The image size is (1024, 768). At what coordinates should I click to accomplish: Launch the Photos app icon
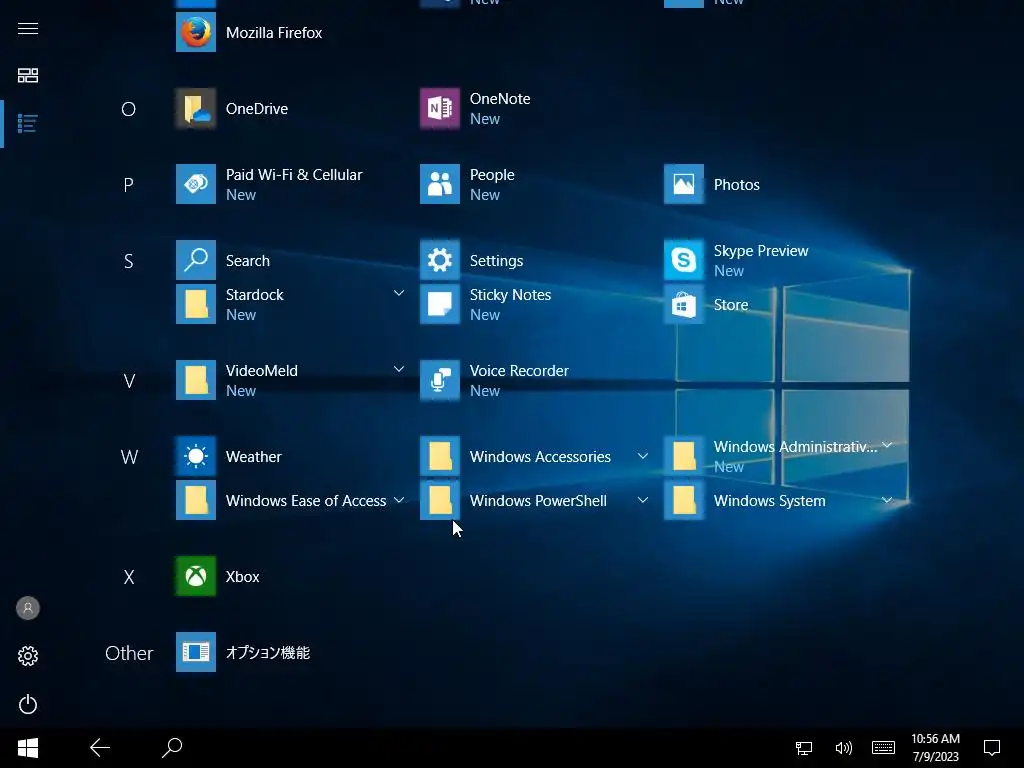(x=684, y=184)
